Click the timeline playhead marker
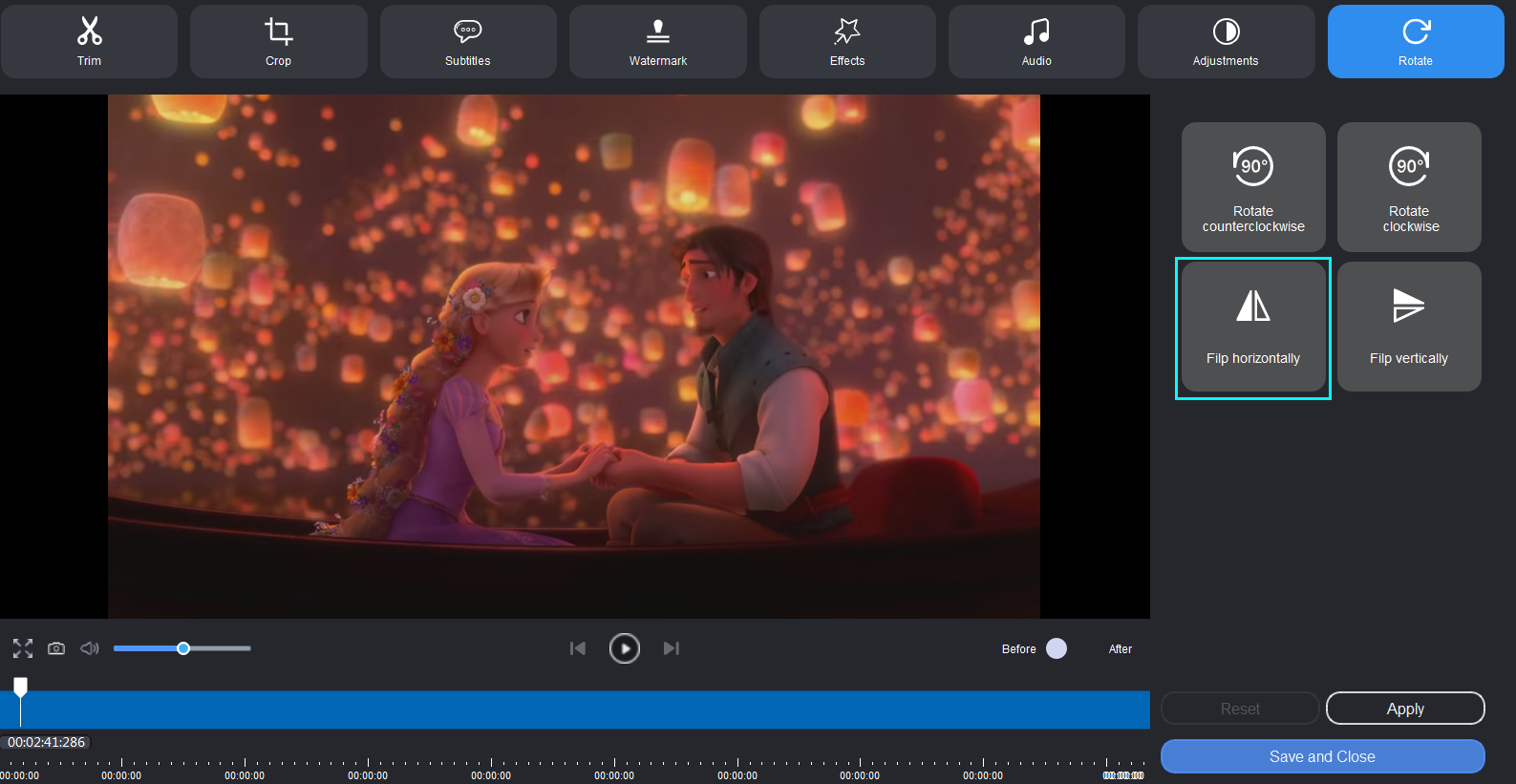 (x=20, y=686)
